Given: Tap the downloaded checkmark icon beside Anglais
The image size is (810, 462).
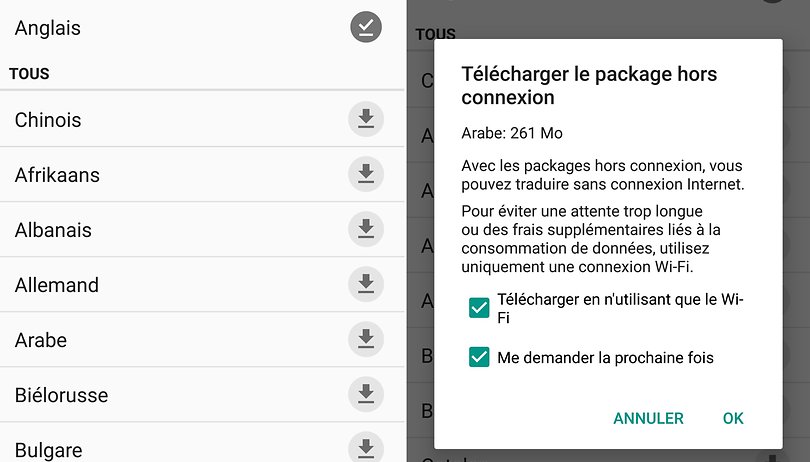Looking at the screenshot, I should tap(366, 27).
